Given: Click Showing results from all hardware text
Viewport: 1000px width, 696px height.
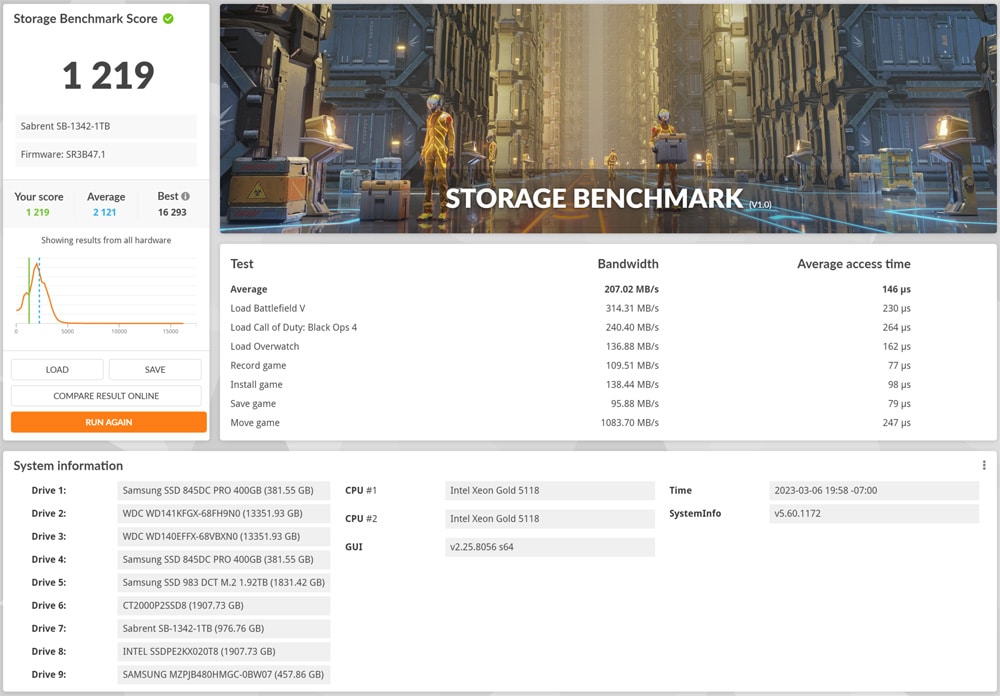Looking at the screenshot, I should 106,241.
